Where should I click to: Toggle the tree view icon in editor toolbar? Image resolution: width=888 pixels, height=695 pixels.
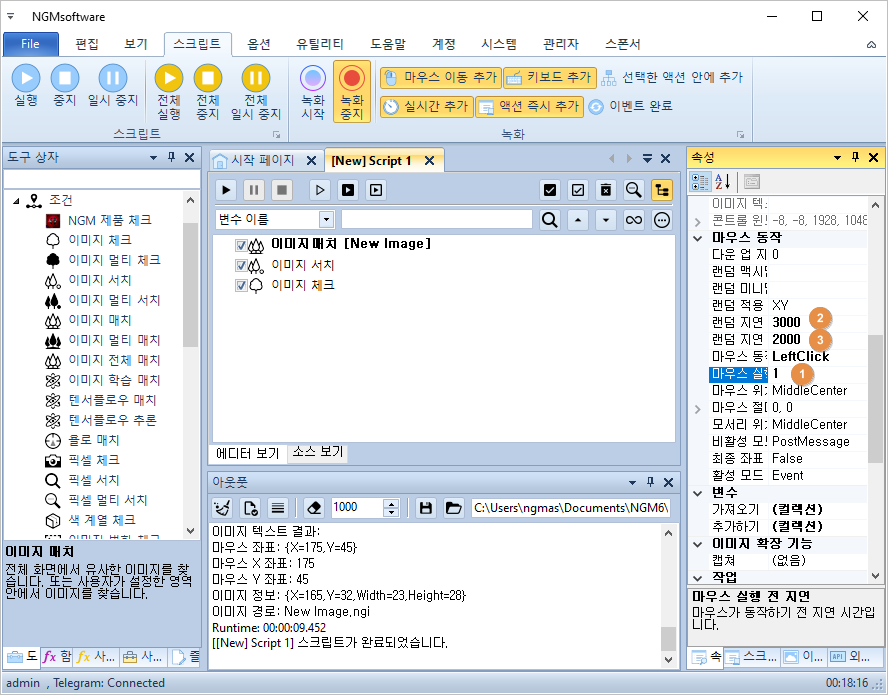click(x=661, y=190)
